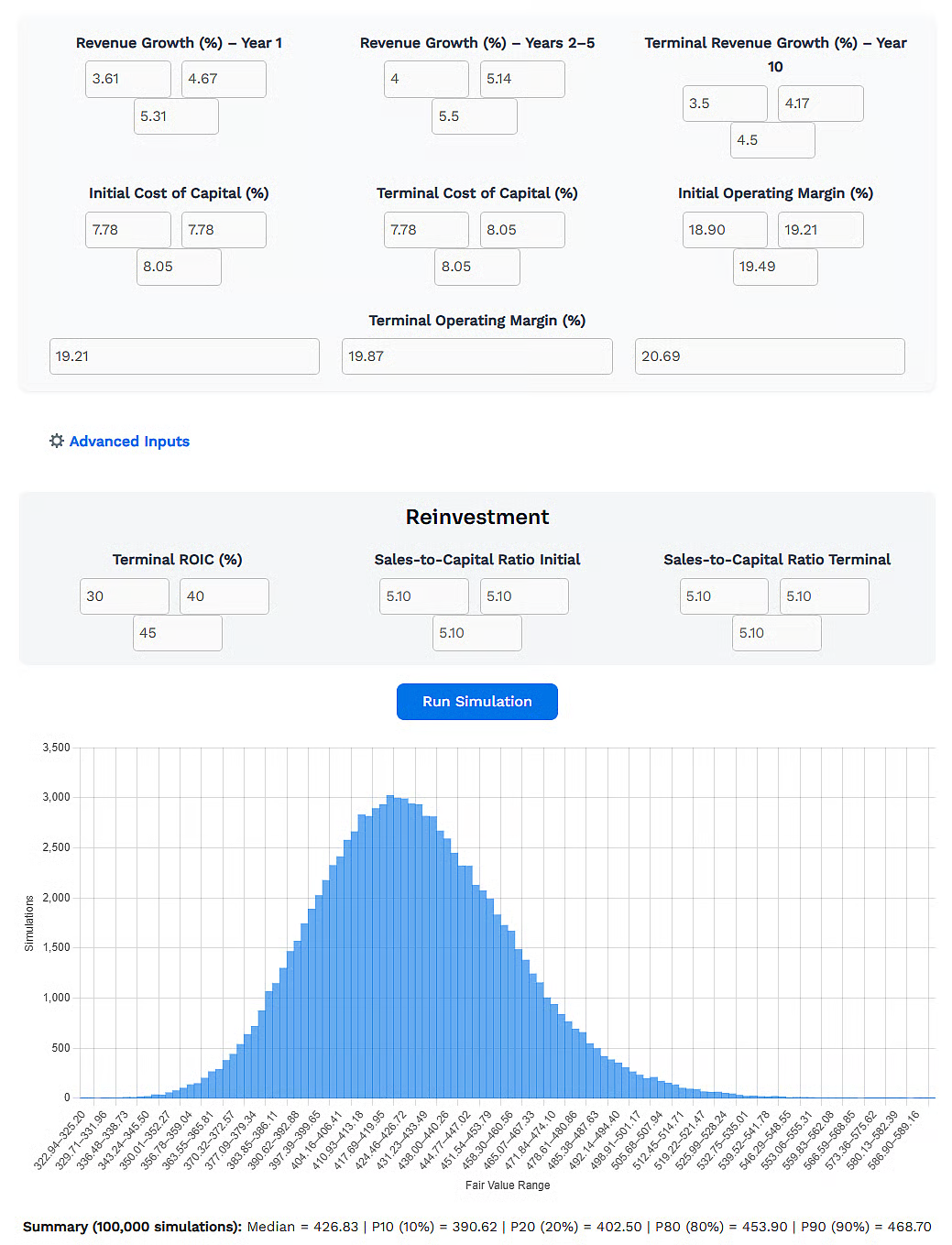The image size is (952, 1245).
Task: Focus Terminal Revenue Growth field showing 4.17
Action: pyautogui.click(x=820, y=104)
